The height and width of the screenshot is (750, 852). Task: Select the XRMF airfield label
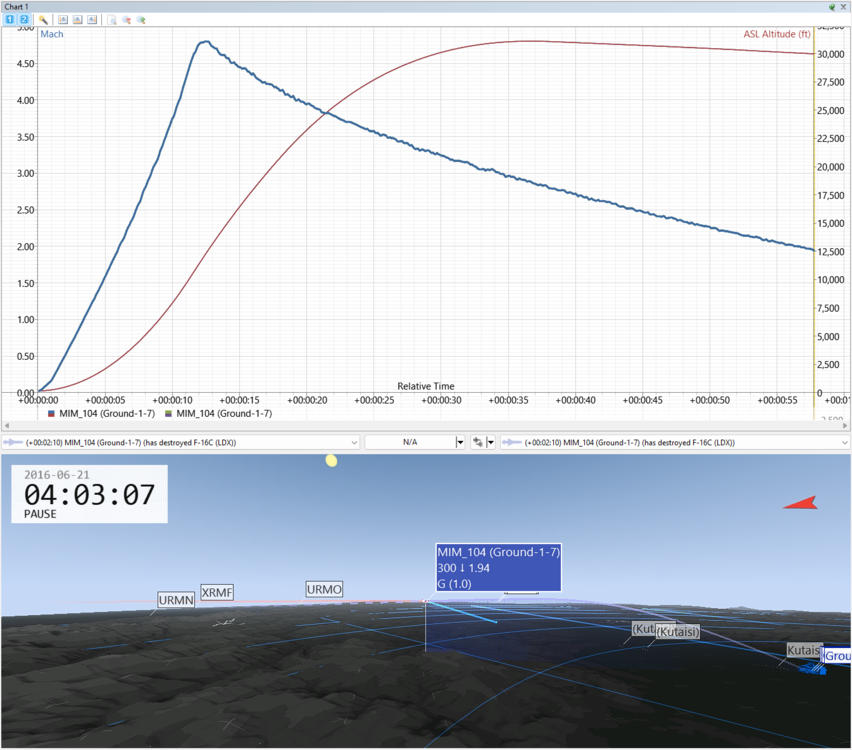217,592
